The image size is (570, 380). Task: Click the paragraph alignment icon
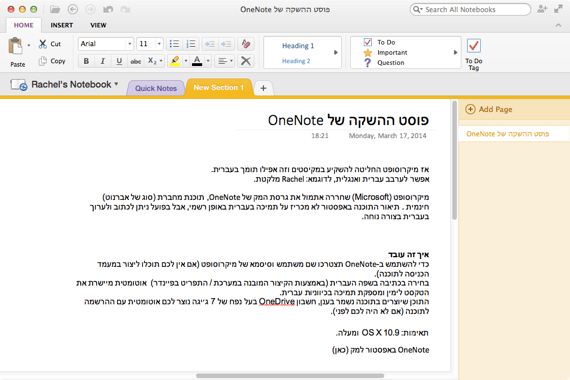tap(222, 61)
